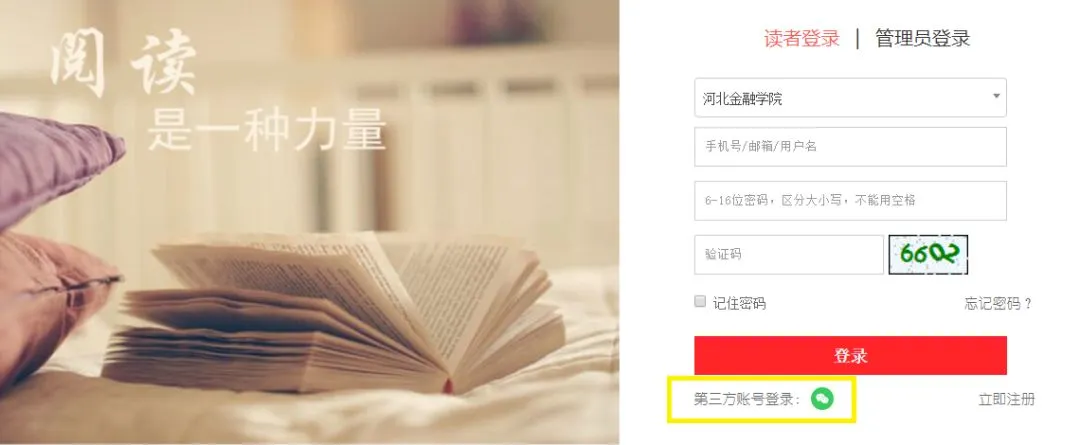Refresh the 6602 captcha image
The width and height of the screenshot is (1080, 445).
click(928, 255)
